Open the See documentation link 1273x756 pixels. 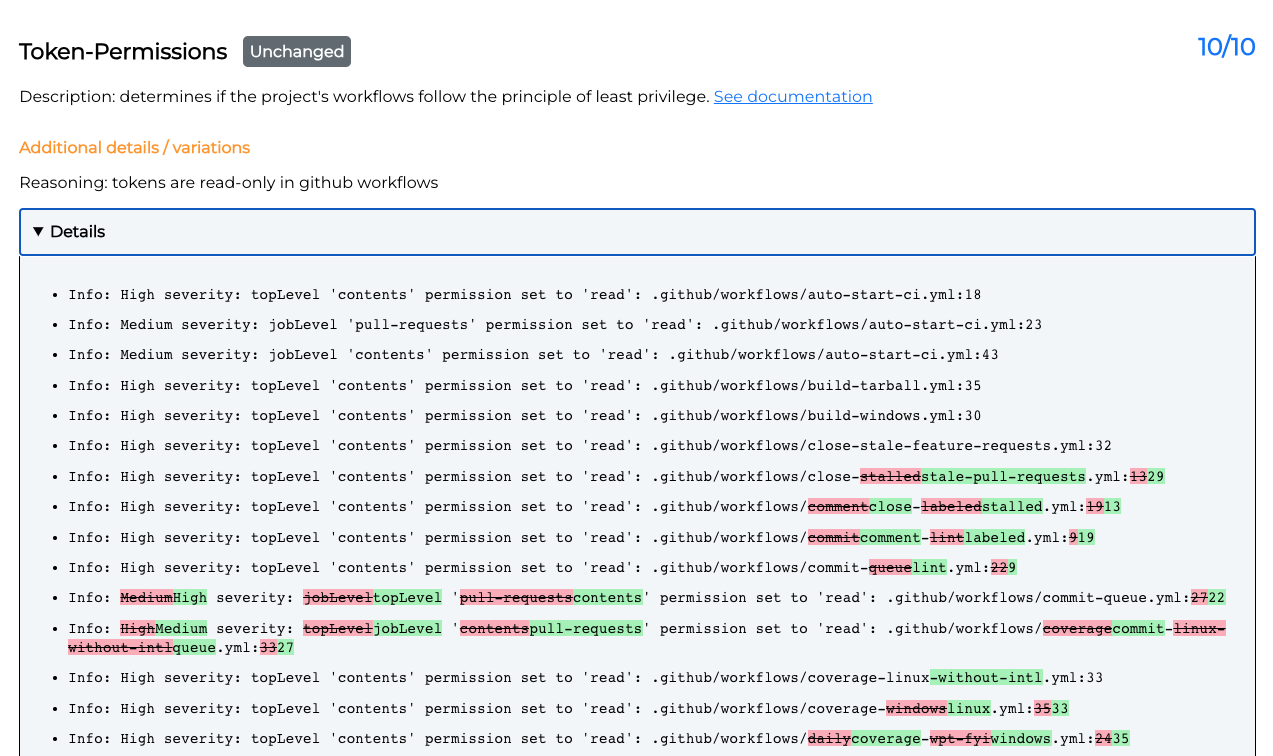point(793,97)
